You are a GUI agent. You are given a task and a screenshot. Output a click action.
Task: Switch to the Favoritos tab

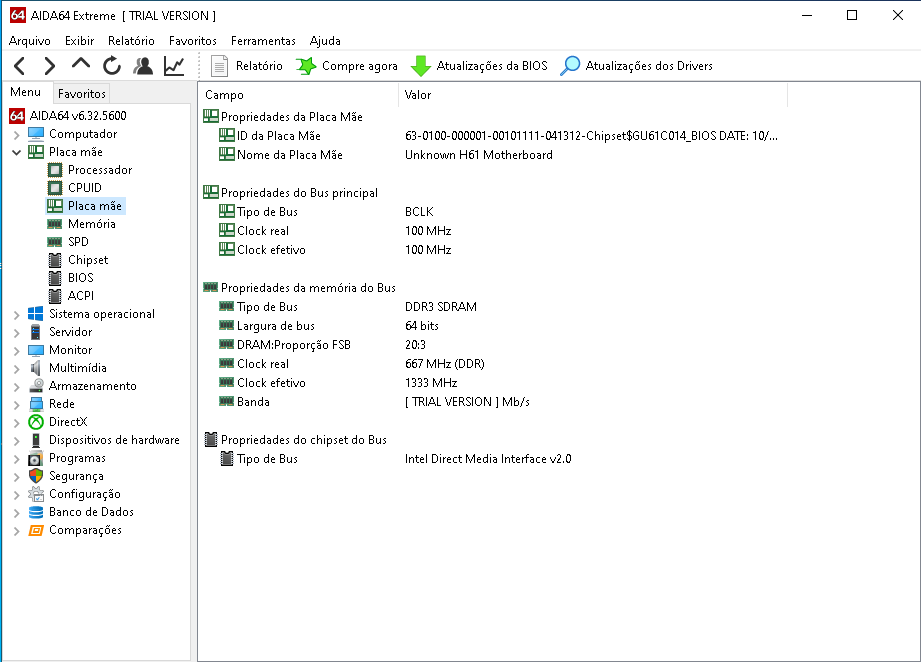[82, 93]
